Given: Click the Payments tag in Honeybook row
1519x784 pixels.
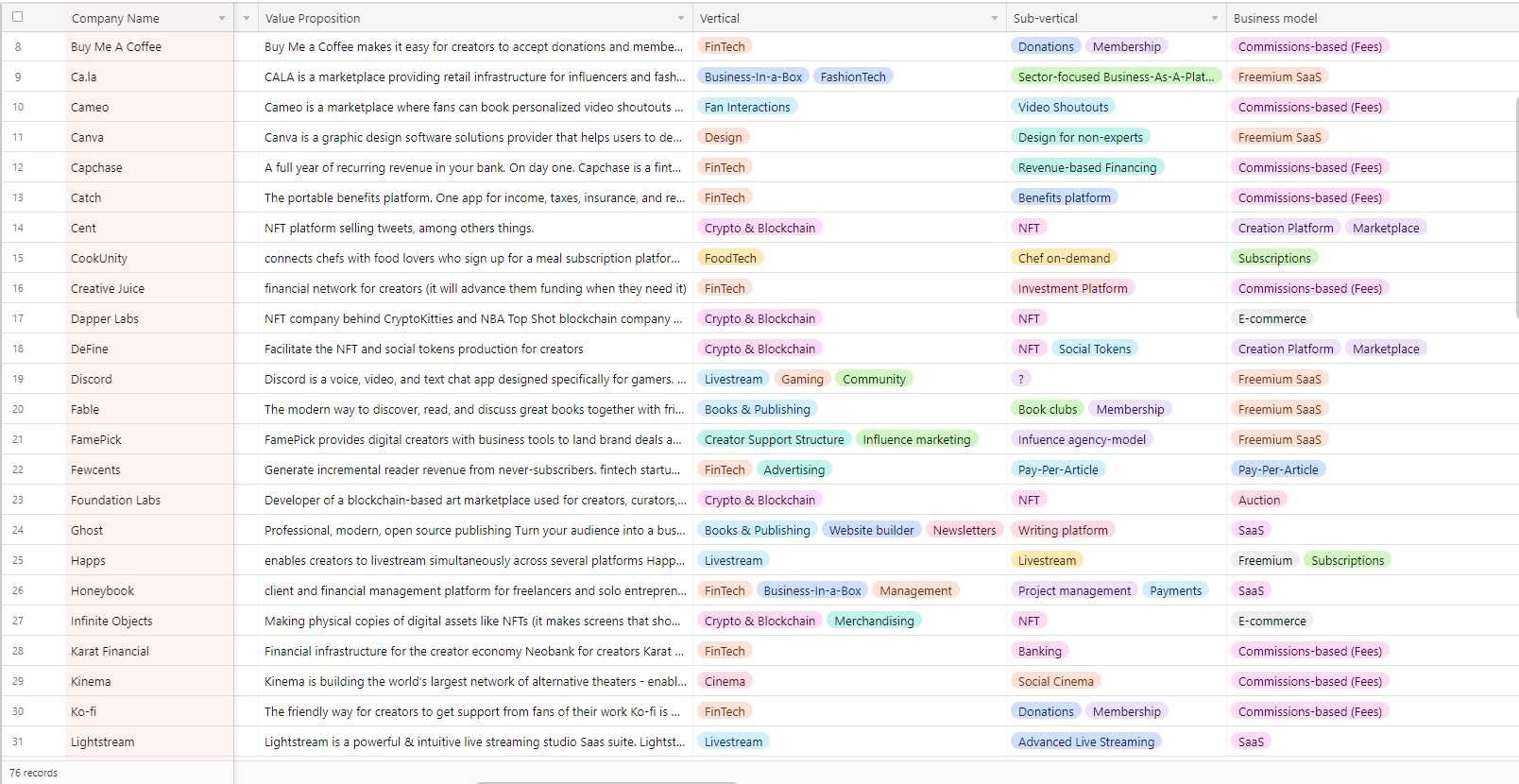Looking at the screenshot, I should tap(1176, 590).
